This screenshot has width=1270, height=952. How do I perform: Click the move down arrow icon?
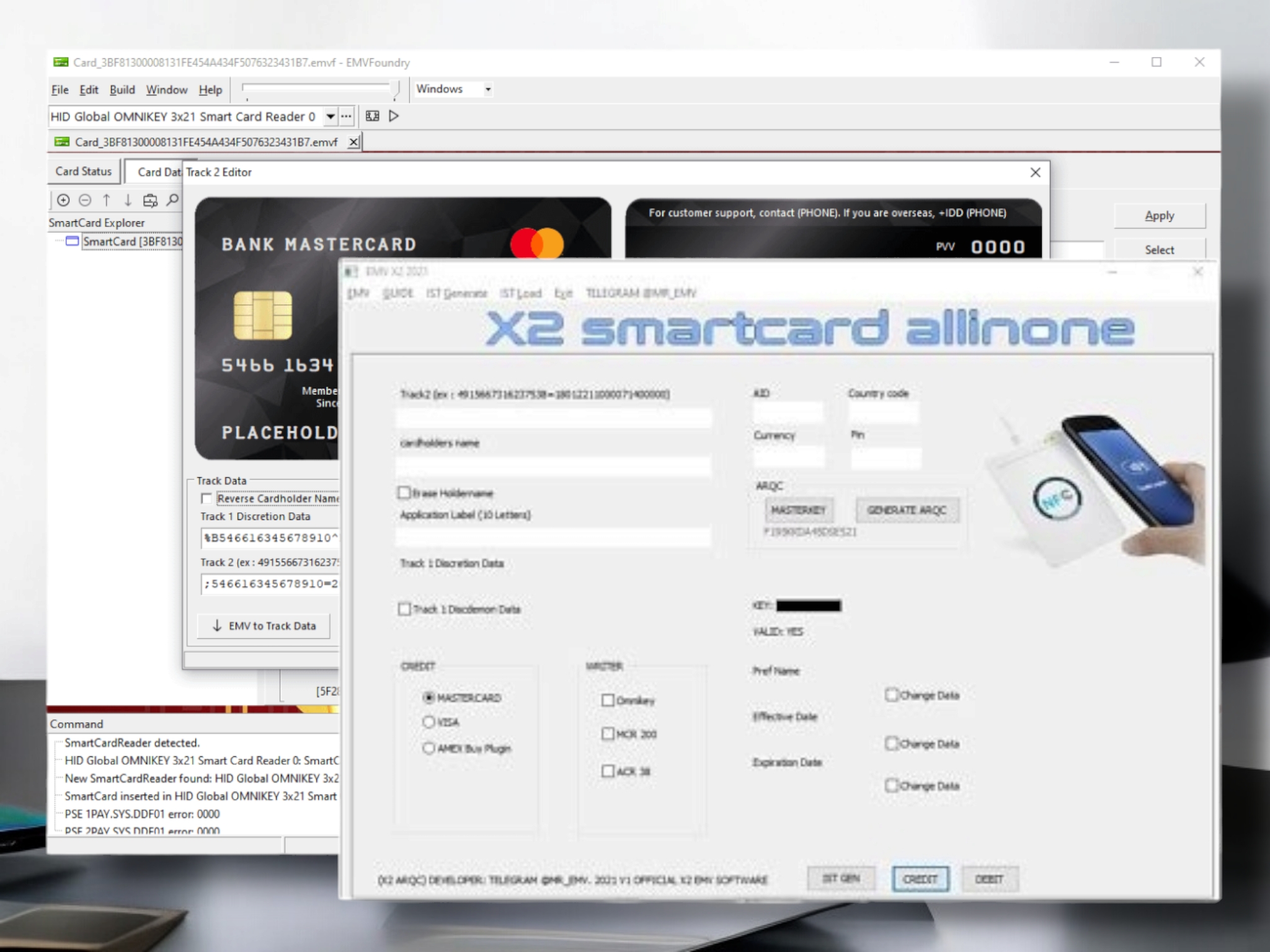point(128,200)
